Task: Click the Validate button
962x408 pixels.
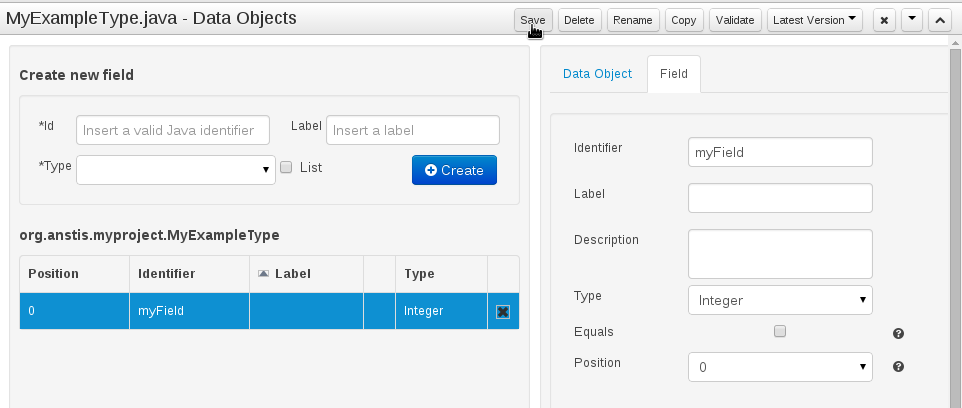Action: pos(734,20)
